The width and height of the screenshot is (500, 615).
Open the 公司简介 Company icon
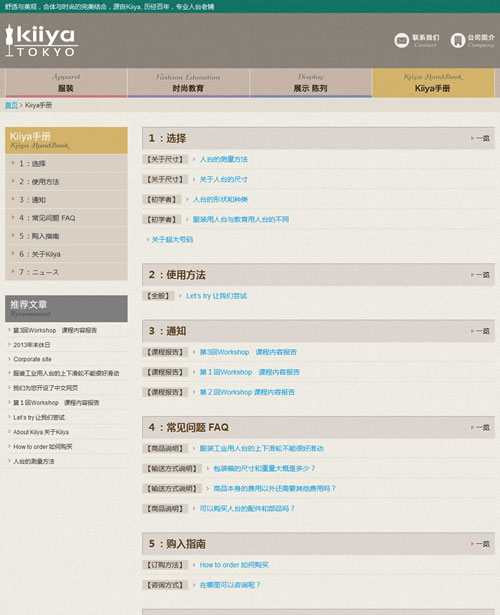pos(458,40)
